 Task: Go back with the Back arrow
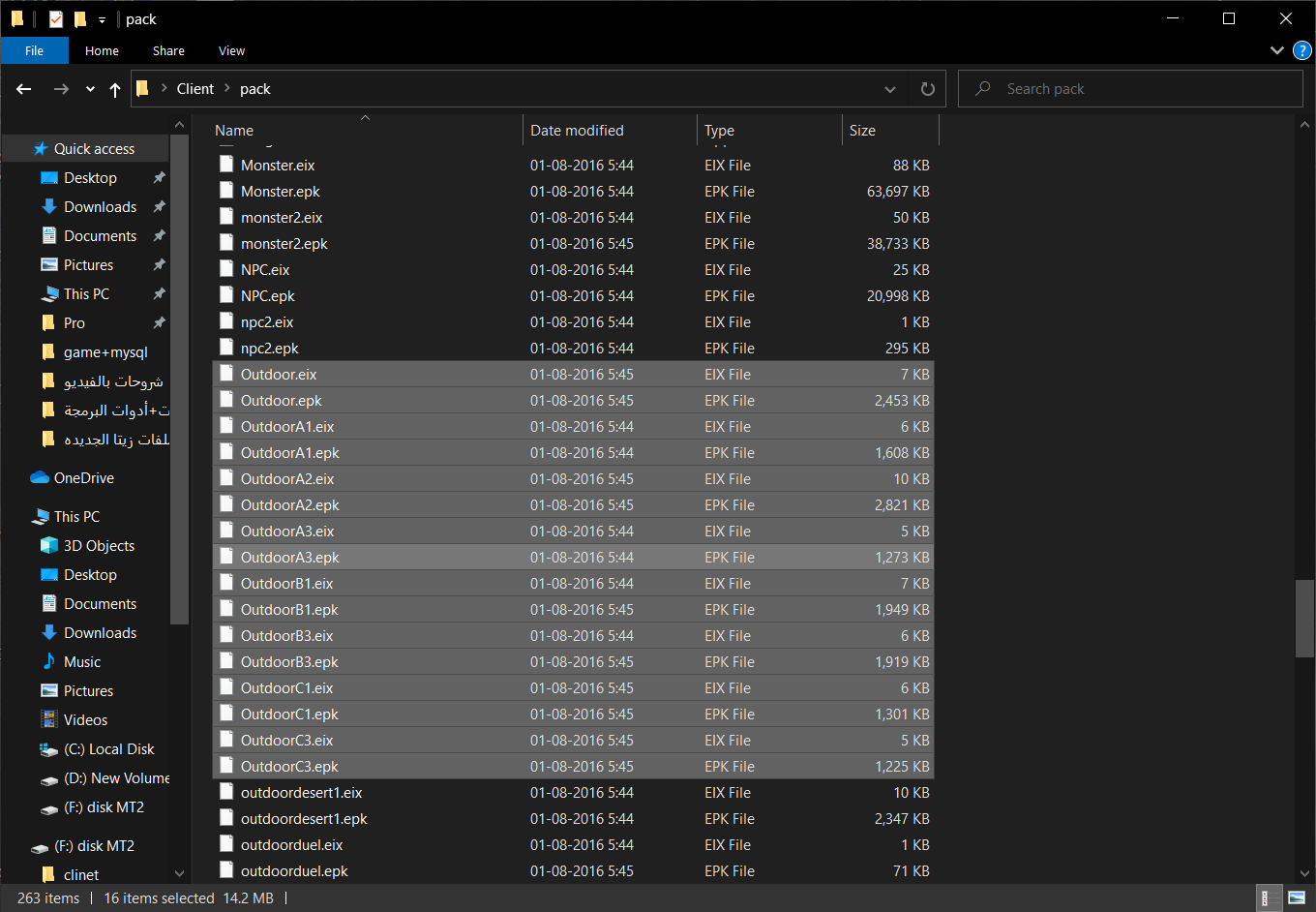point(24,89)
